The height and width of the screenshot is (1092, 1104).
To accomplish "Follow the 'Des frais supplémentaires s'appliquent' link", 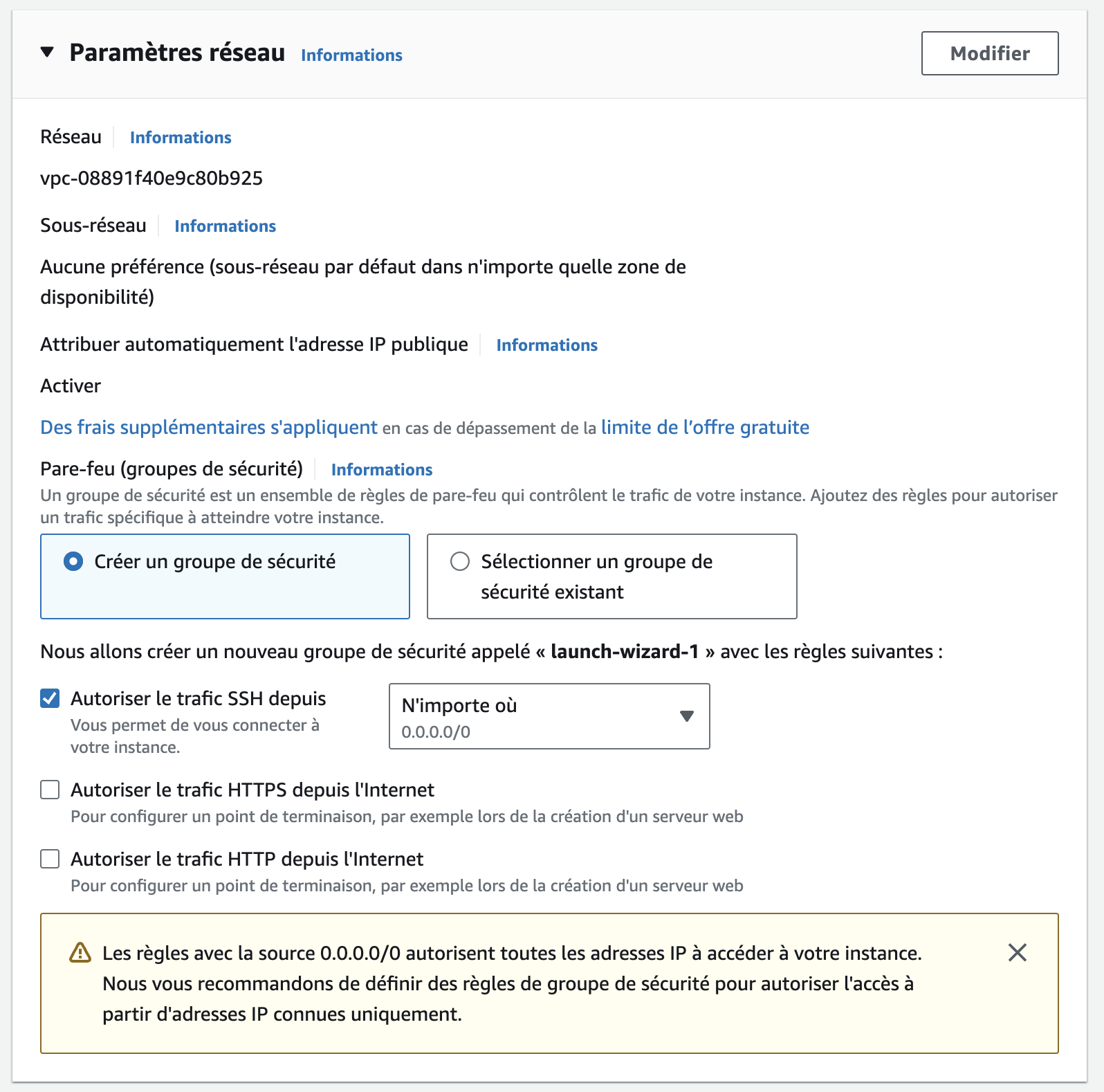I will [x=209, y=428].
